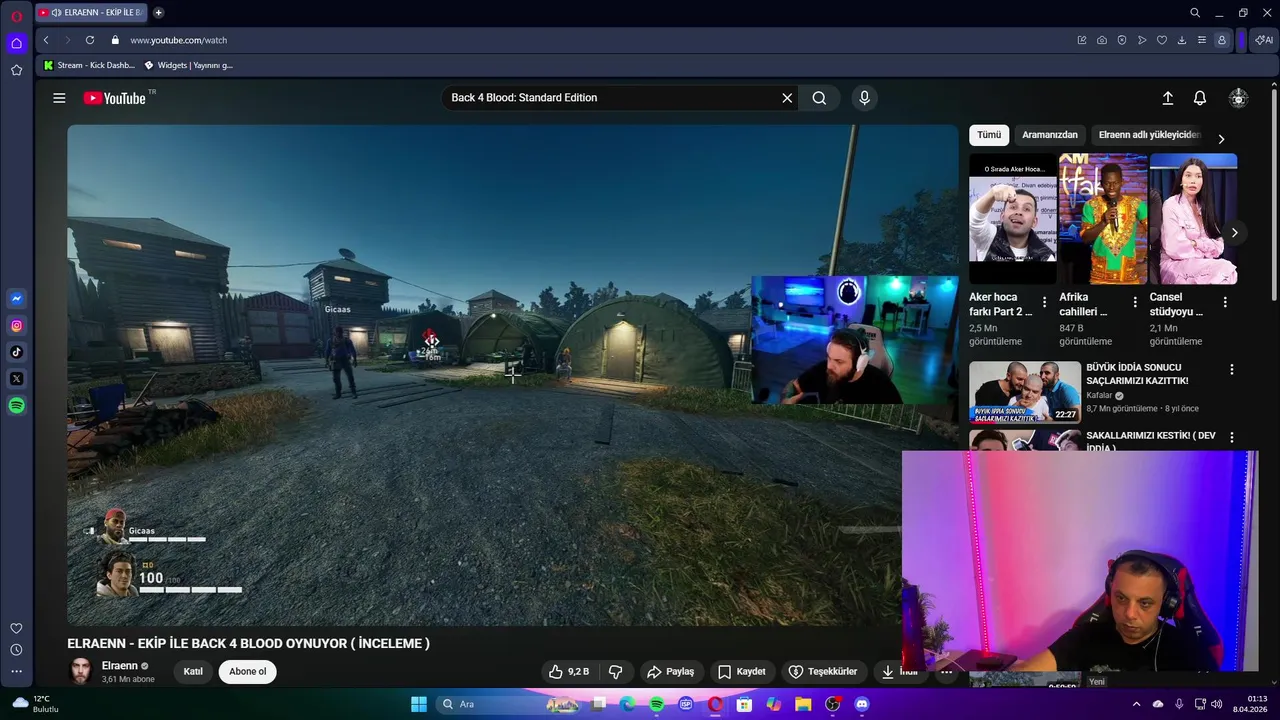Open options for Cansel stüdyoyu short
Viewport: 1280px width, 720px height.
(x=1225, y=302)
